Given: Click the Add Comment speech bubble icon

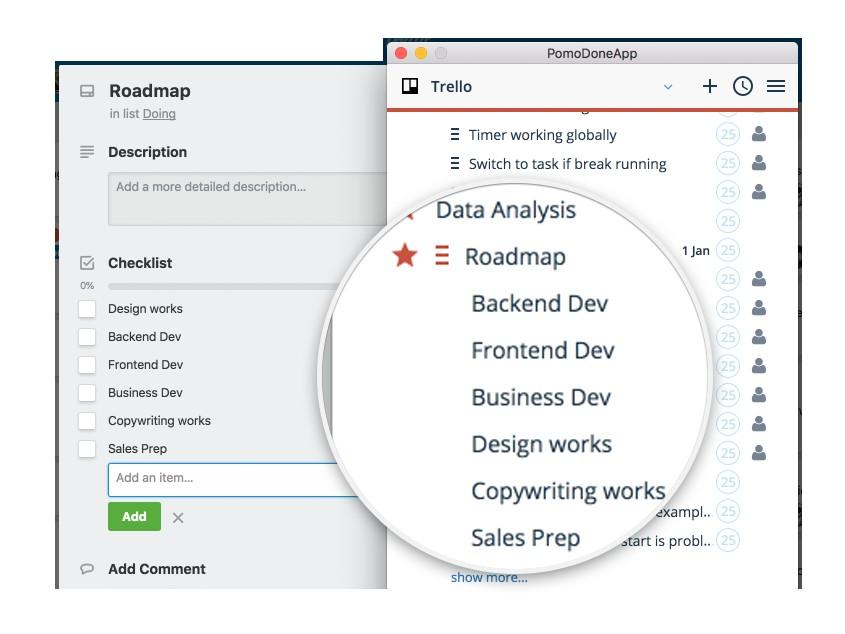Looking at the screenshot, I should point(87,569).
